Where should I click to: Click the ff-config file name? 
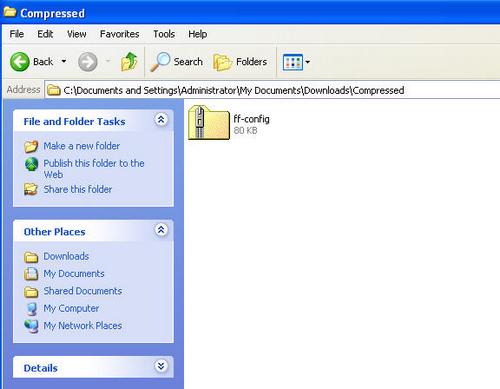[x=251, y=119]
